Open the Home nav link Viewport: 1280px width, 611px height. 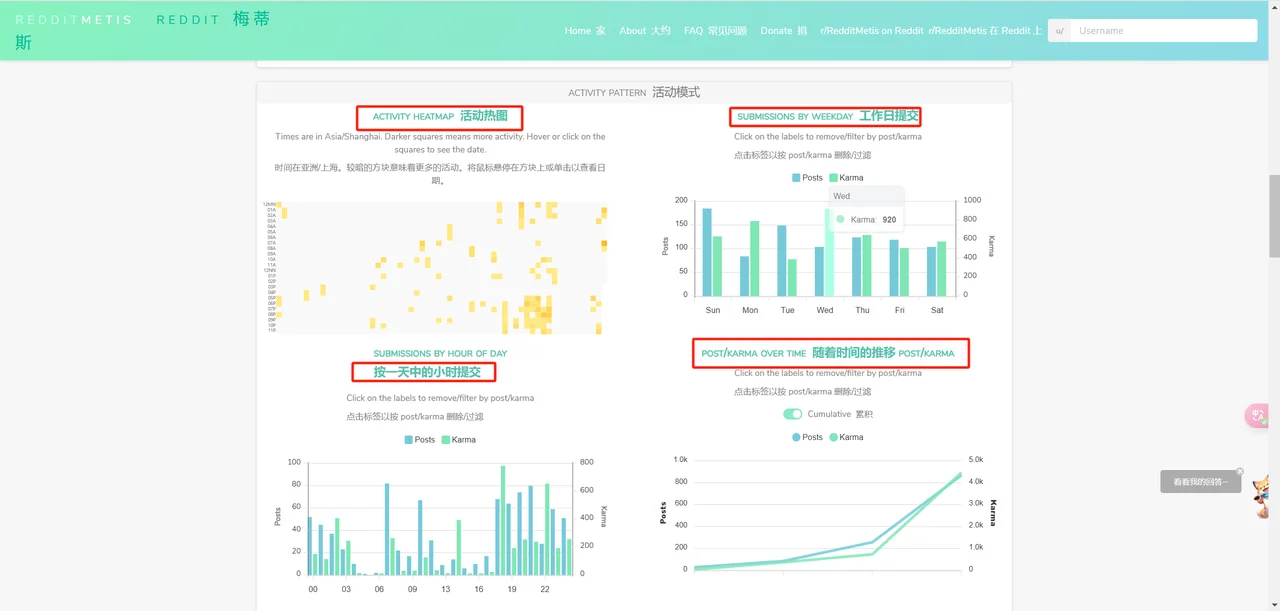[585, 31]
